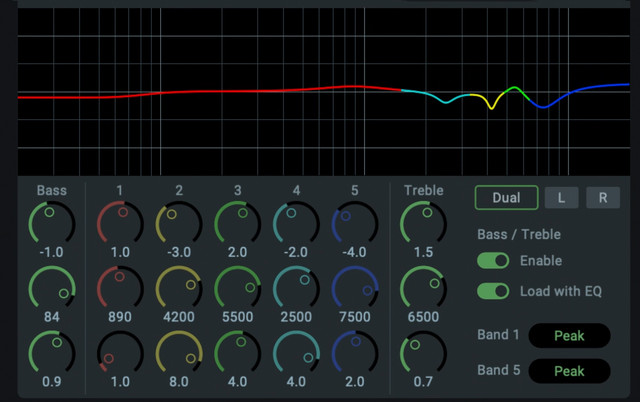This screenshot has height=402, width=640.
Task: Select the Dual channel mode
Action: tap(507, 198)
